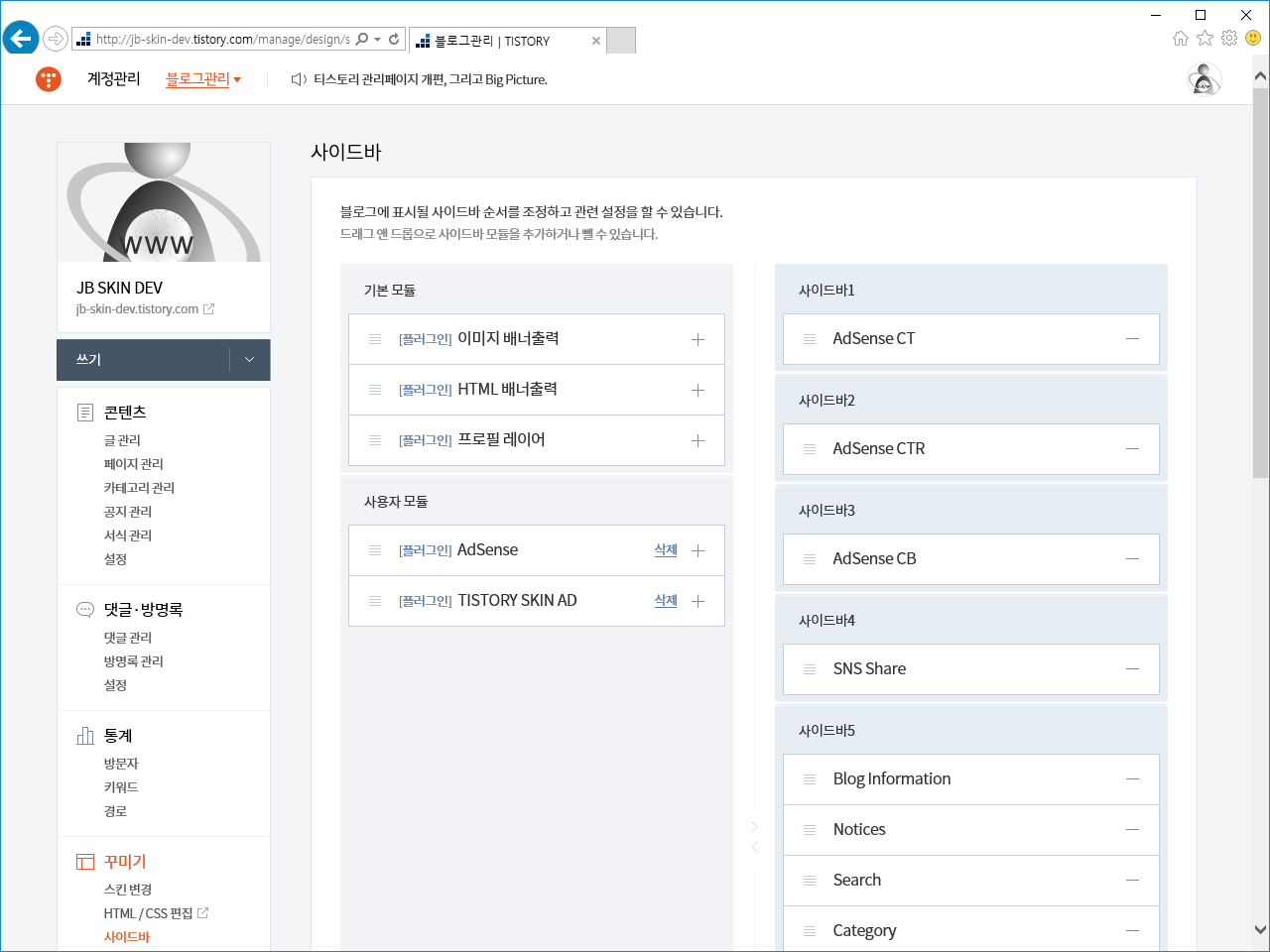Click the 콘텐츠 document icon
The height and width of the screenshot is (952, 1270).
[85, 413]
